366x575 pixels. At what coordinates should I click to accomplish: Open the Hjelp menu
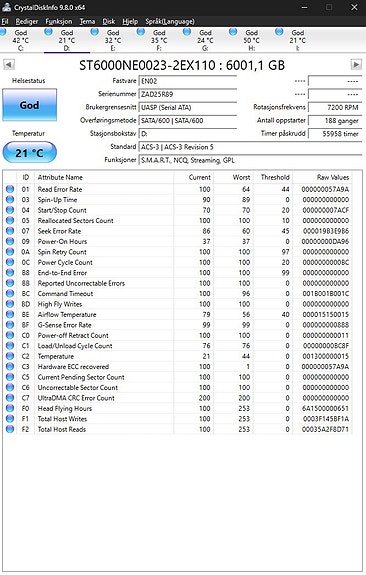[130, 22]
